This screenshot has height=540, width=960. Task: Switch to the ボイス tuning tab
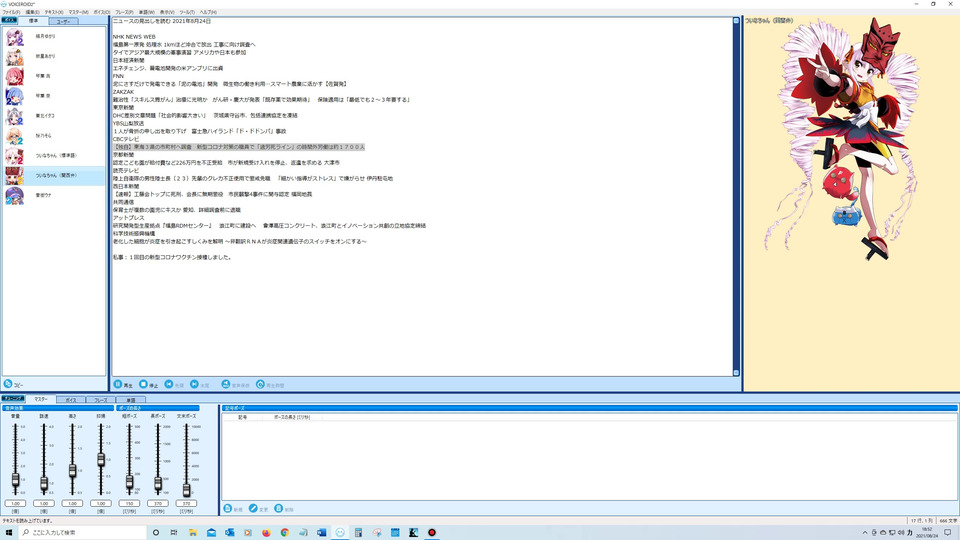click(71, 400)
